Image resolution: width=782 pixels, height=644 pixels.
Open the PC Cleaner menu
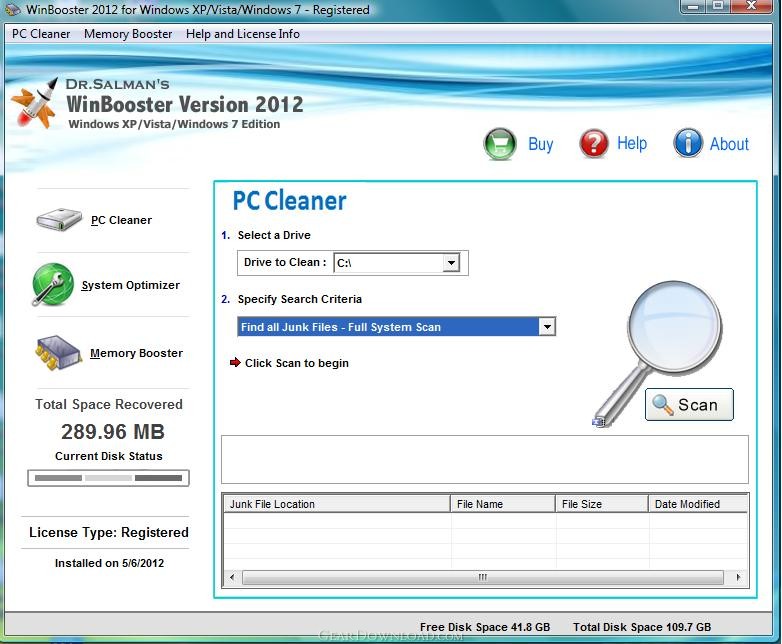point(41,34)
